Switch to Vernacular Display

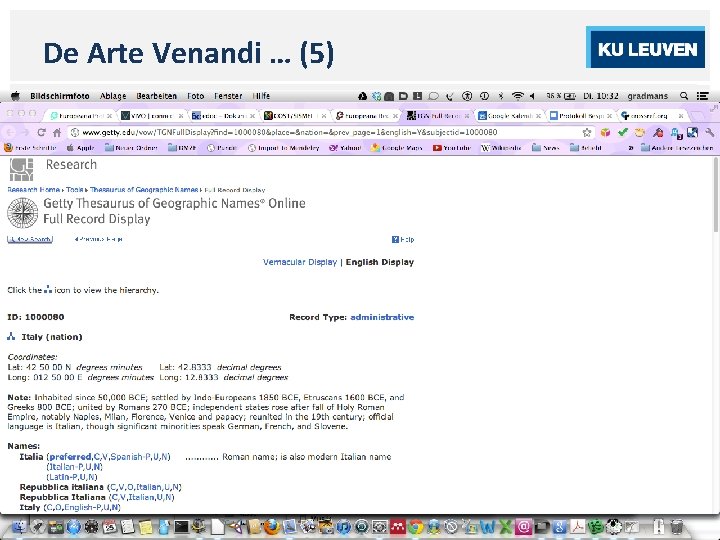click(300, 262)
